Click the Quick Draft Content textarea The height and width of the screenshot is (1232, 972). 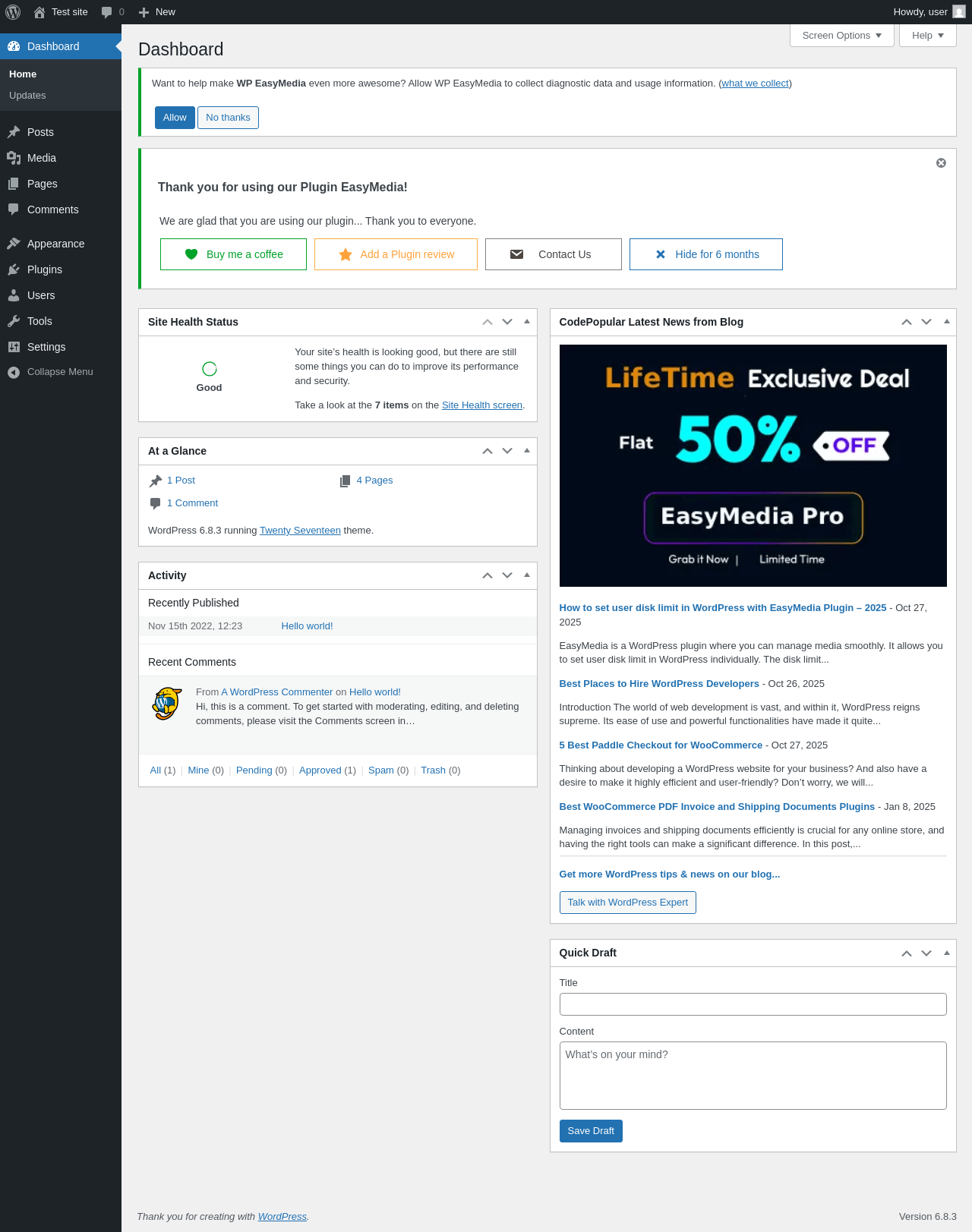tap(753, 1076)
